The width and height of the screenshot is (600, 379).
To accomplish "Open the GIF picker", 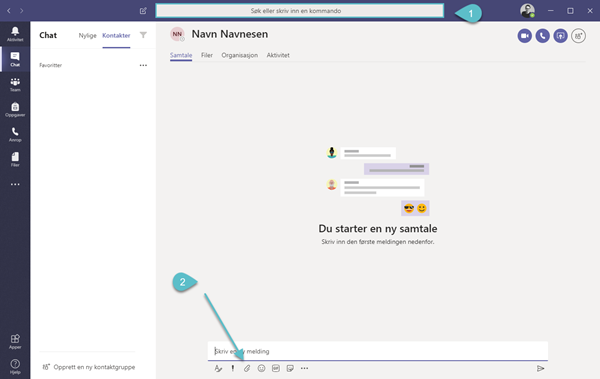I will click(276, 368).
